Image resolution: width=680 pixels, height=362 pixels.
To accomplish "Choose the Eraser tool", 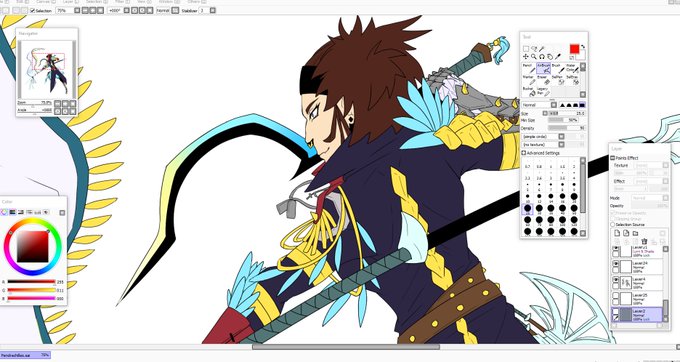I will (543, 80).
